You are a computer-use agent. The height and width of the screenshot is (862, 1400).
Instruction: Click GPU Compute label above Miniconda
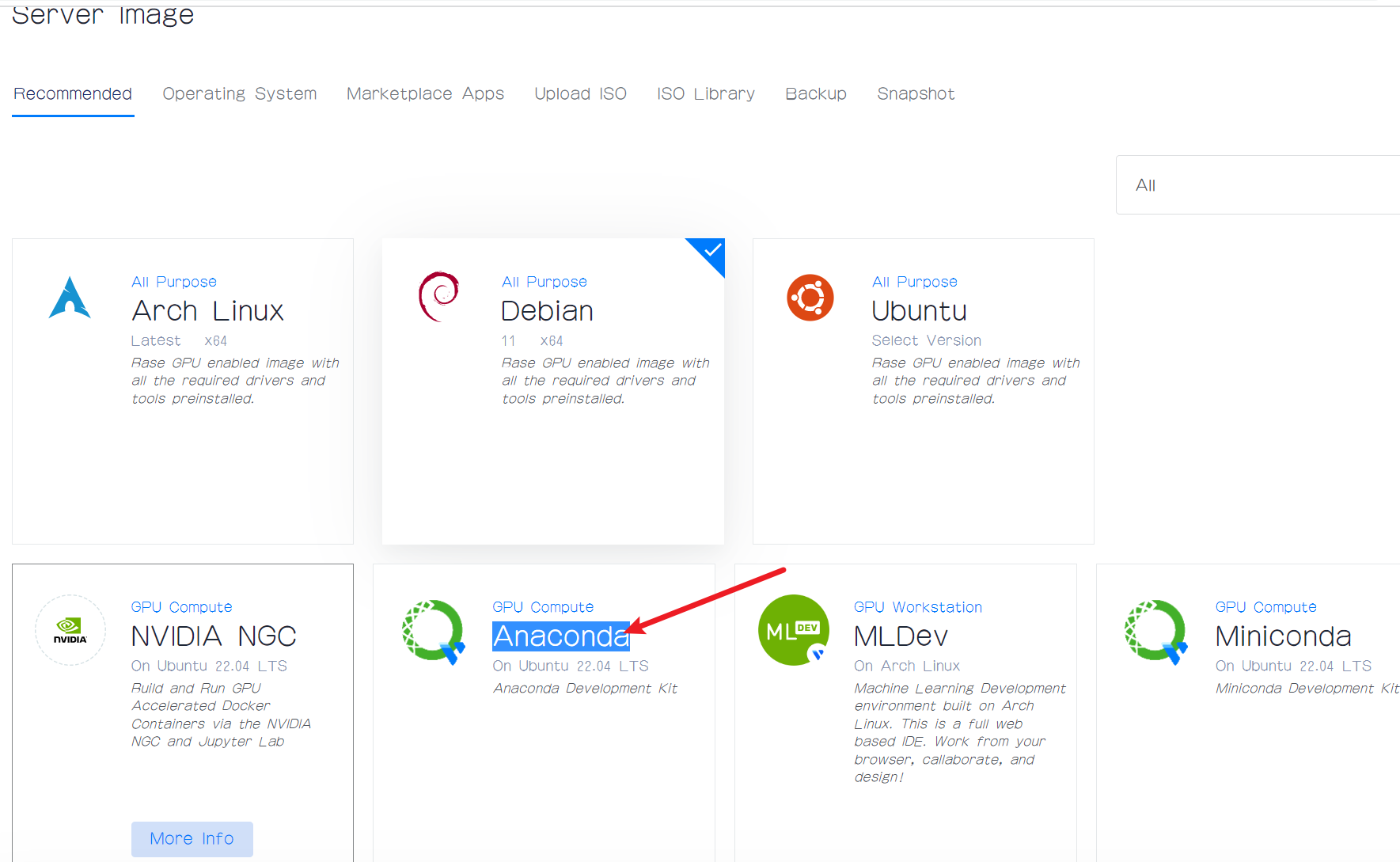pyautogui.click(x=1266, y=607)
